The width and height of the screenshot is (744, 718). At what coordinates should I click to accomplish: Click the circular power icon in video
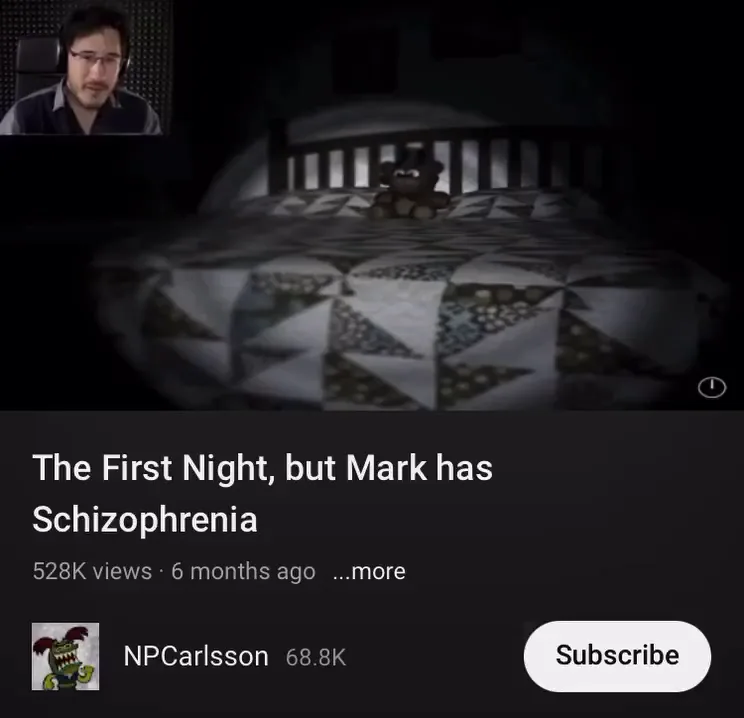coord(712,387)
